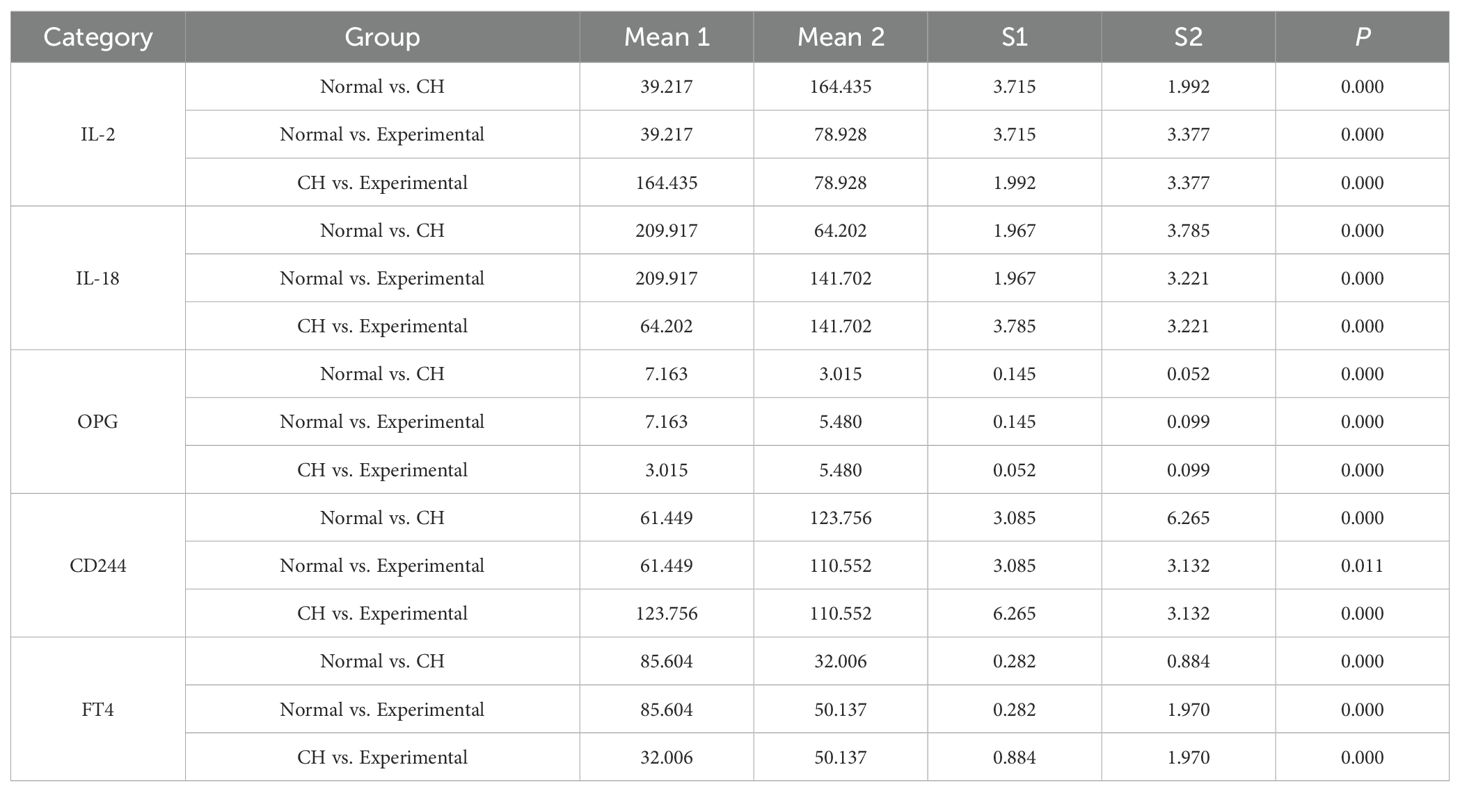The width and height of the screenshot is (1460, 792).
Task: Click the Group column header
Action: (x=382, y=38)
